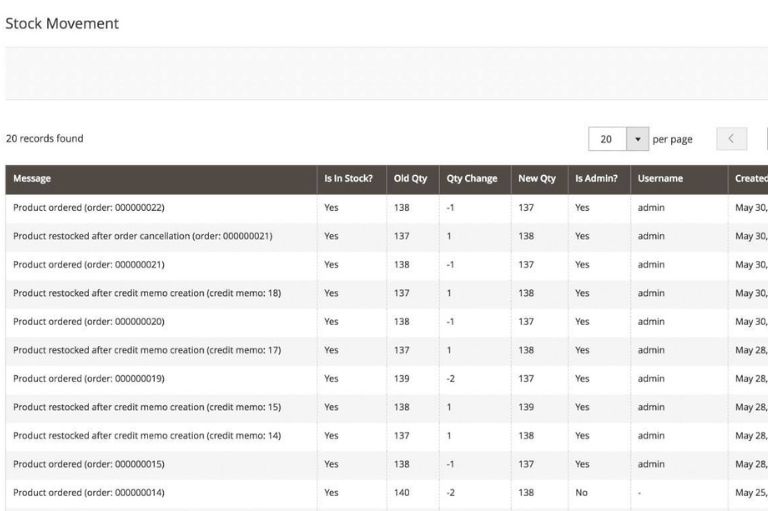Sort by Old Qty column header
This screenshot has height=511, width=768.
410,179
